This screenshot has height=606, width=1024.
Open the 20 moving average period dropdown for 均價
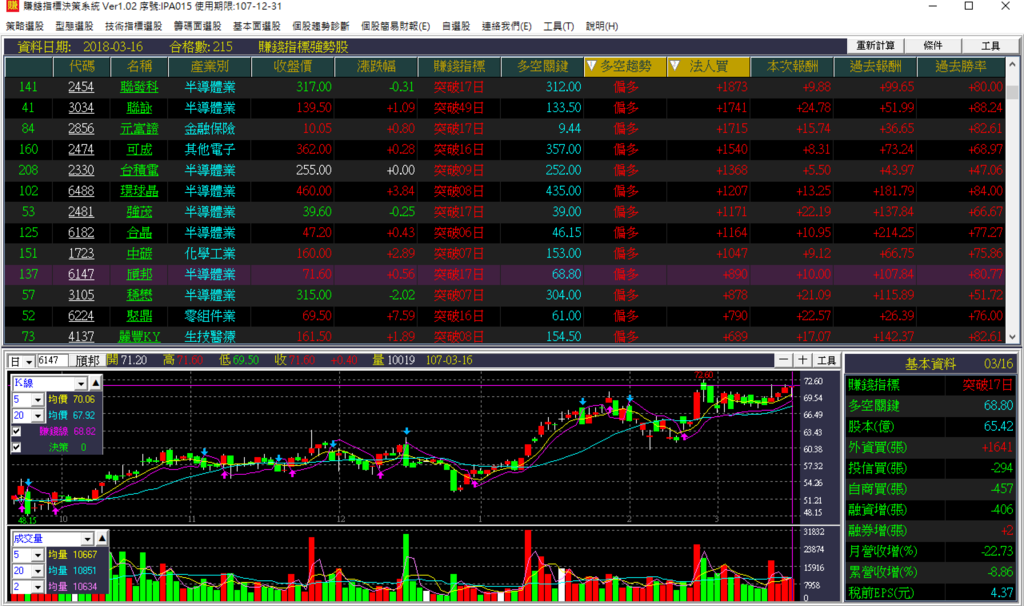pyautogui.click(x=38, y=415)
